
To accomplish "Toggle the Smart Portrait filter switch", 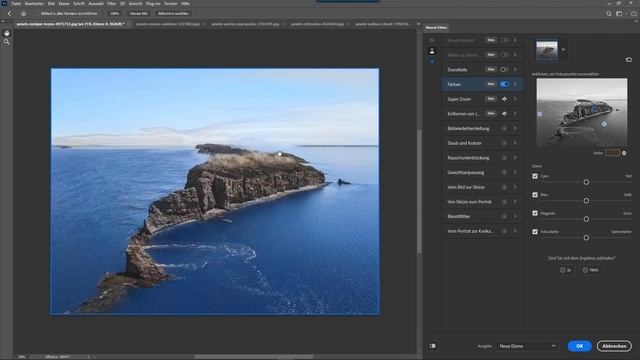I will tap(504, 40).
